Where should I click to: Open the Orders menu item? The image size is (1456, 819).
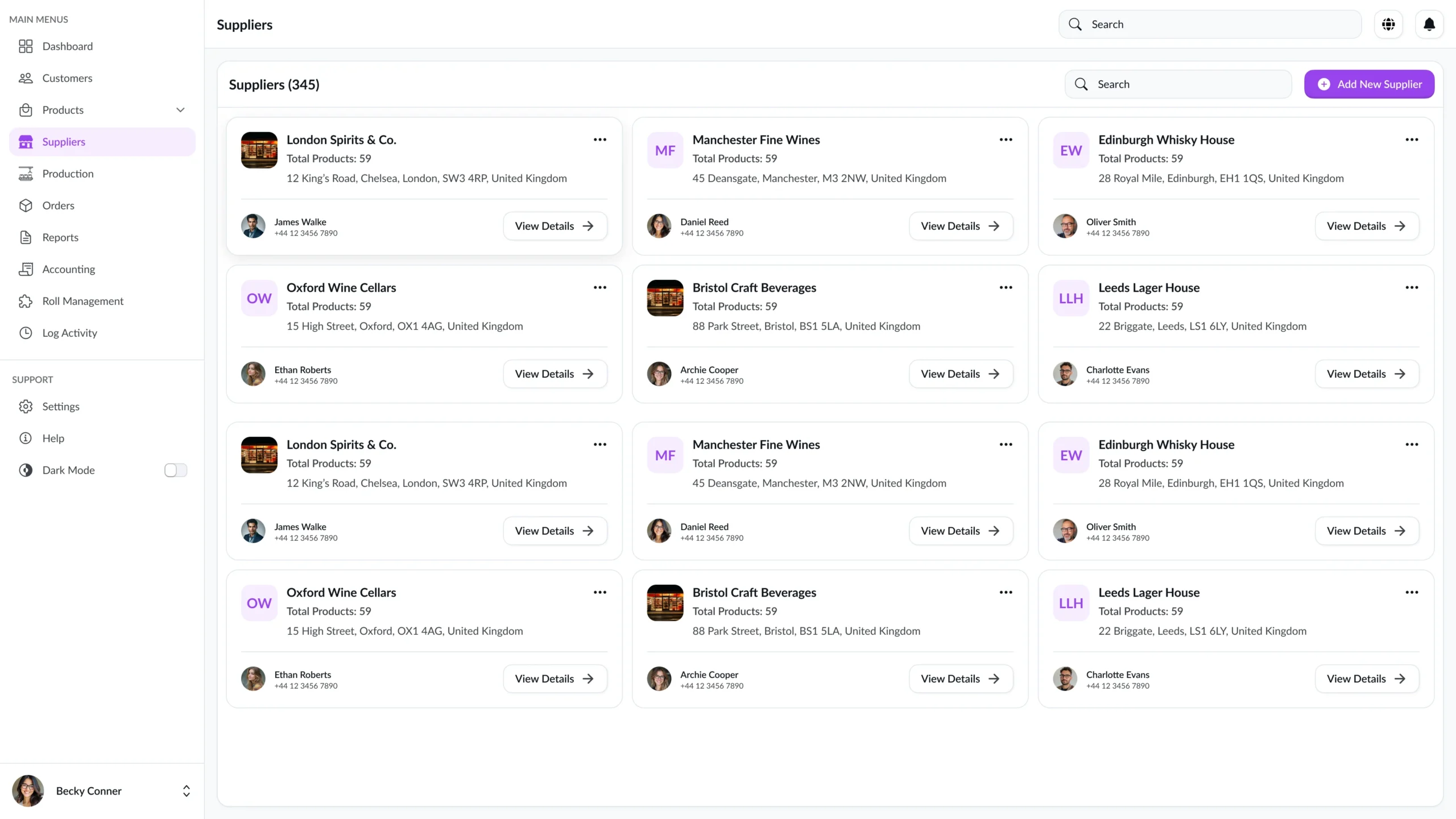pyautogui.click(x=58, y=205)
